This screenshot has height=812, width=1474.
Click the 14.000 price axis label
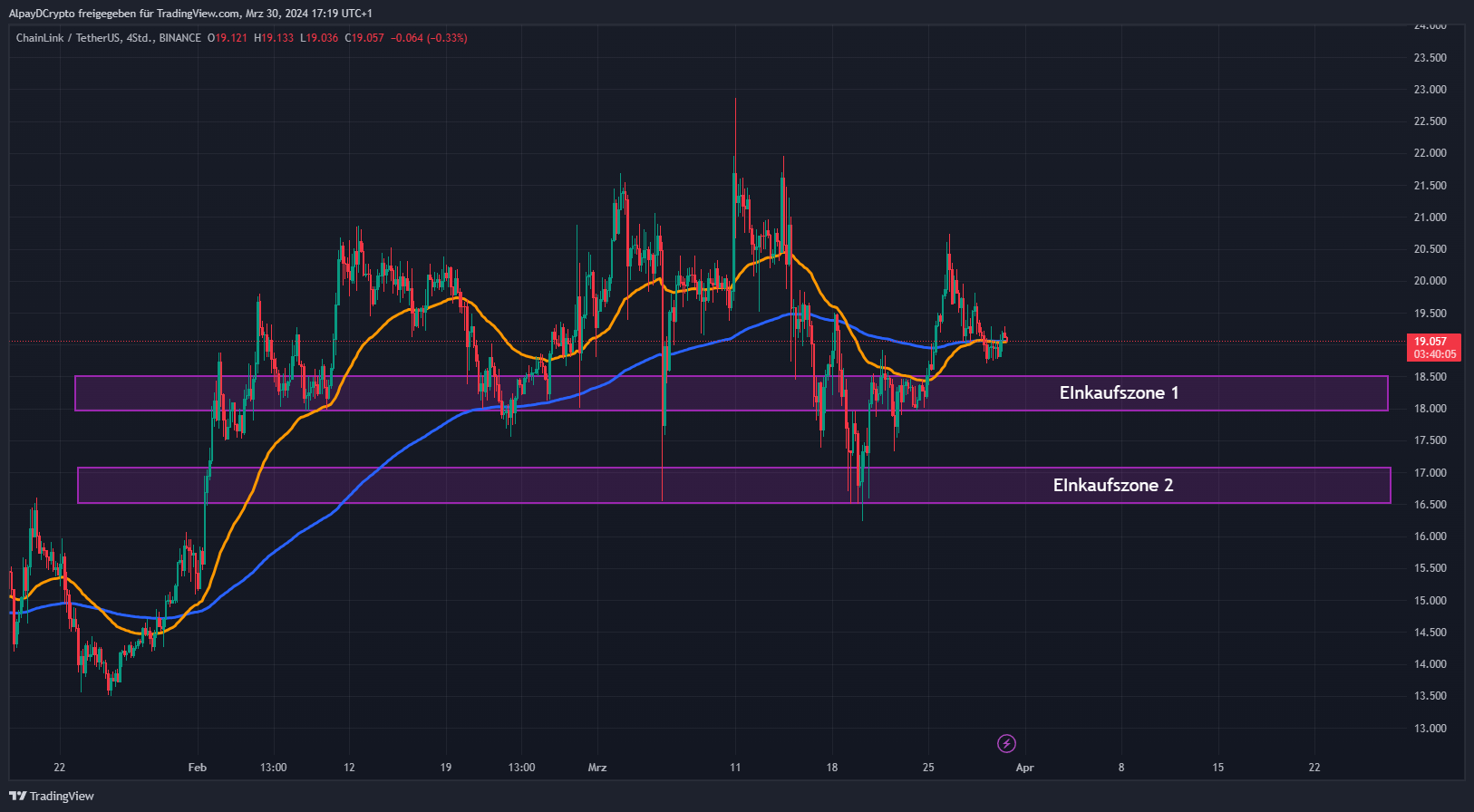click(x=1430, y=664)
